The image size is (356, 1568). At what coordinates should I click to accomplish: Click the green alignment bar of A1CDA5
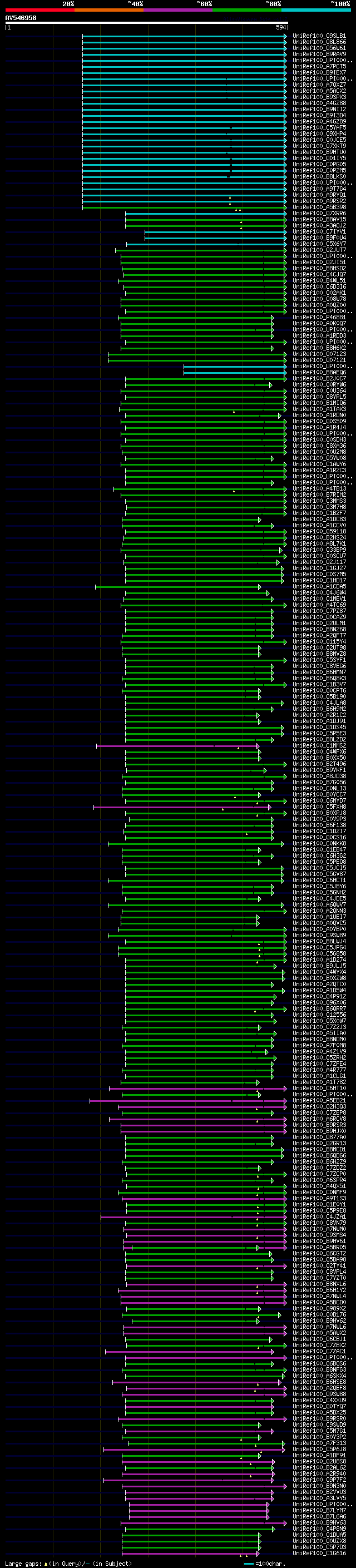point(177,587)
